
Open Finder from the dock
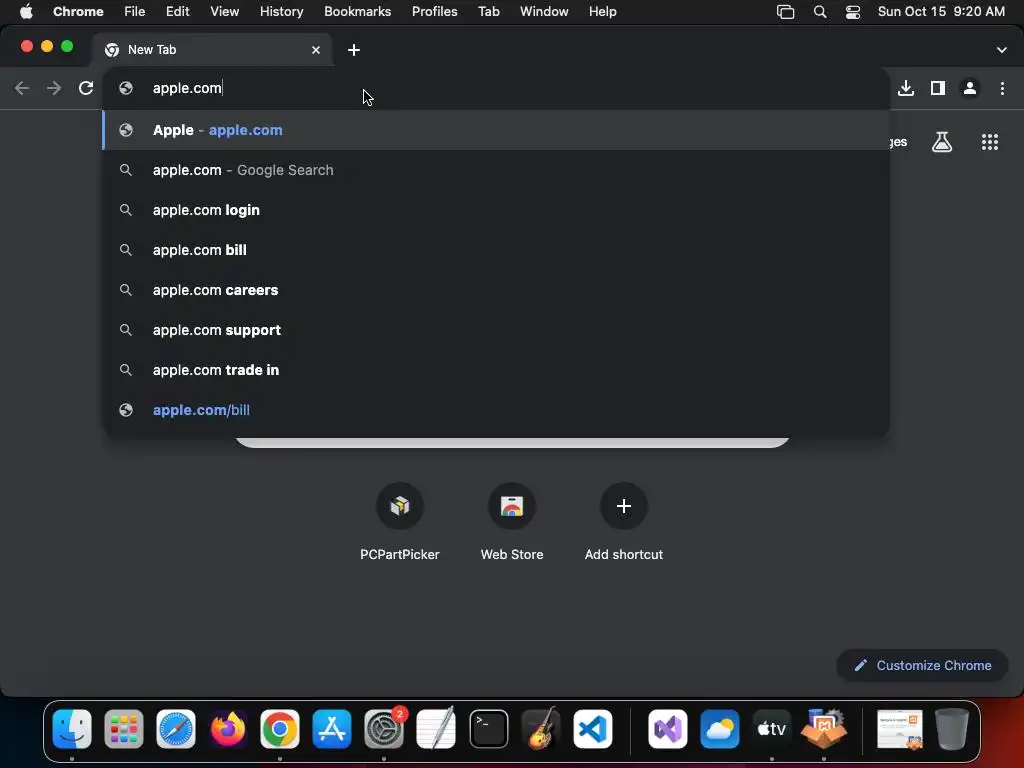[72, 729]
